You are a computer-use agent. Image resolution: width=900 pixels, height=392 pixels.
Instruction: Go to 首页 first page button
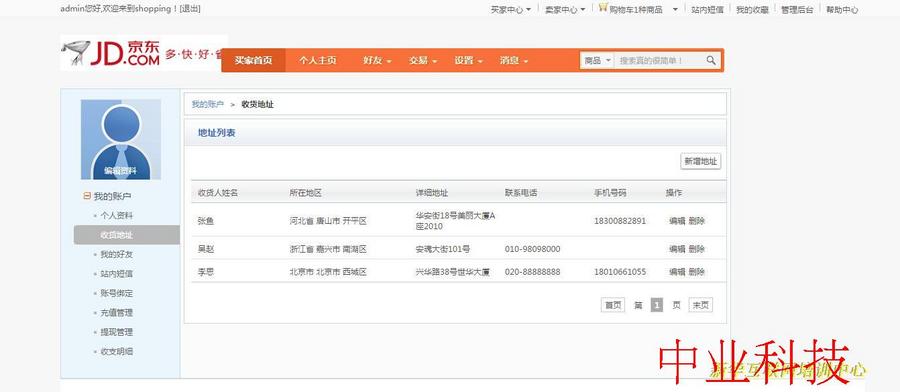pos(612,305)
